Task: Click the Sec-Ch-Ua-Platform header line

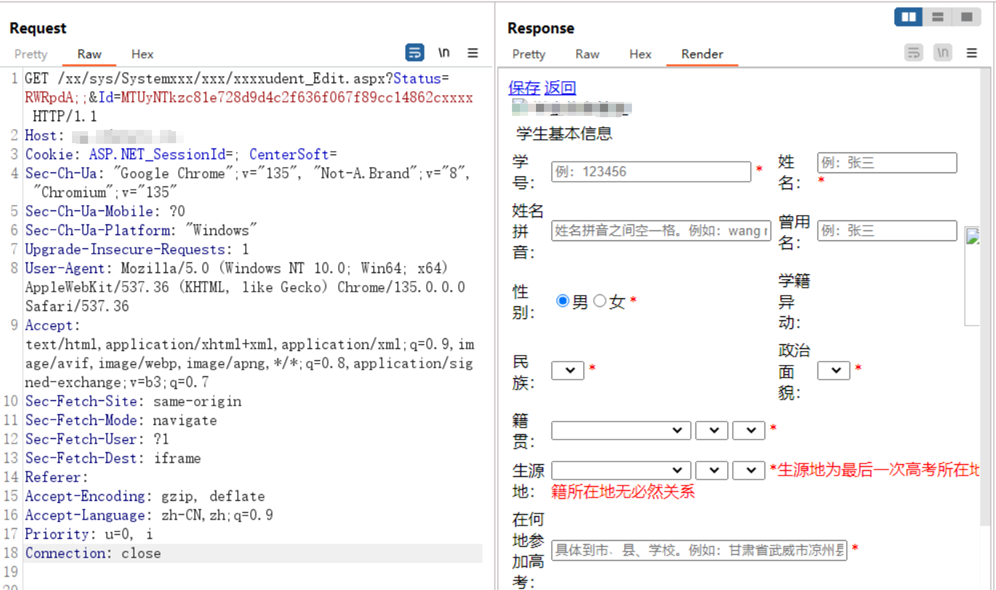Action: coord(141,231)
